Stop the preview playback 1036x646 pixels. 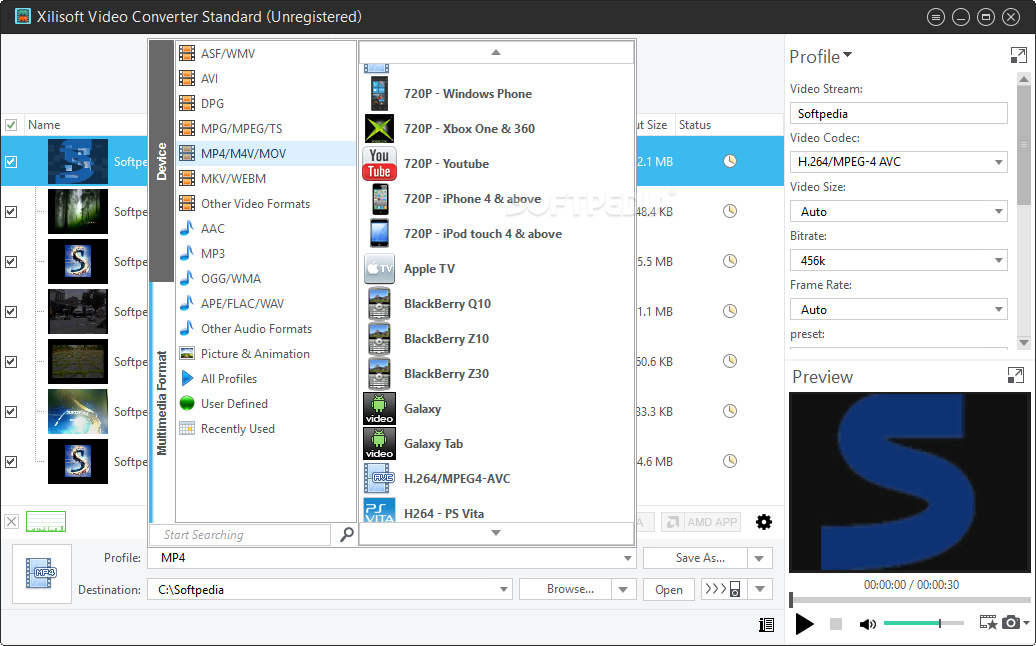pyautogui.click(x=836, y=624)
